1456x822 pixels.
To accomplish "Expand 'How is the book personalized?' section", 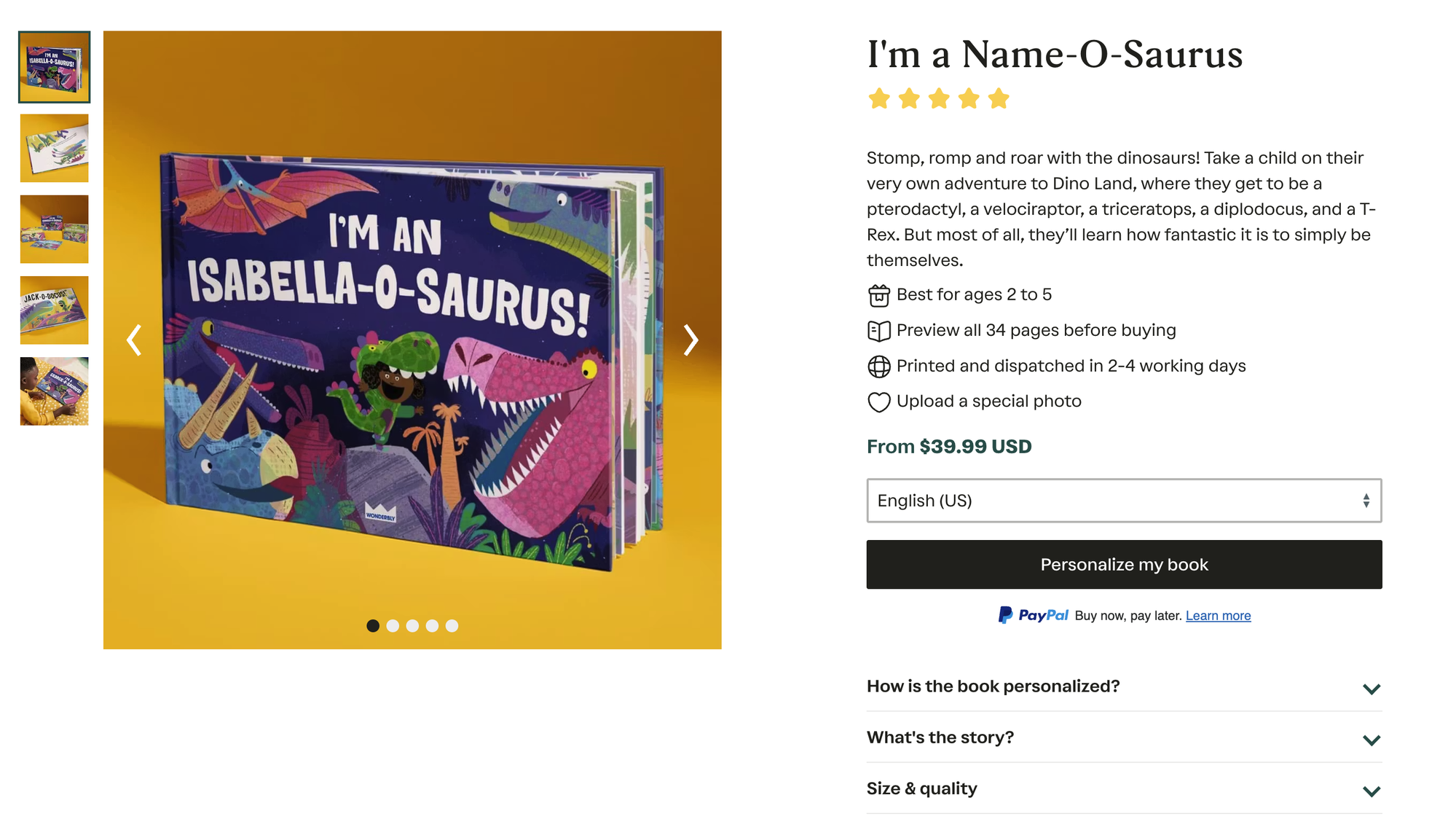I will (1123, 686).
